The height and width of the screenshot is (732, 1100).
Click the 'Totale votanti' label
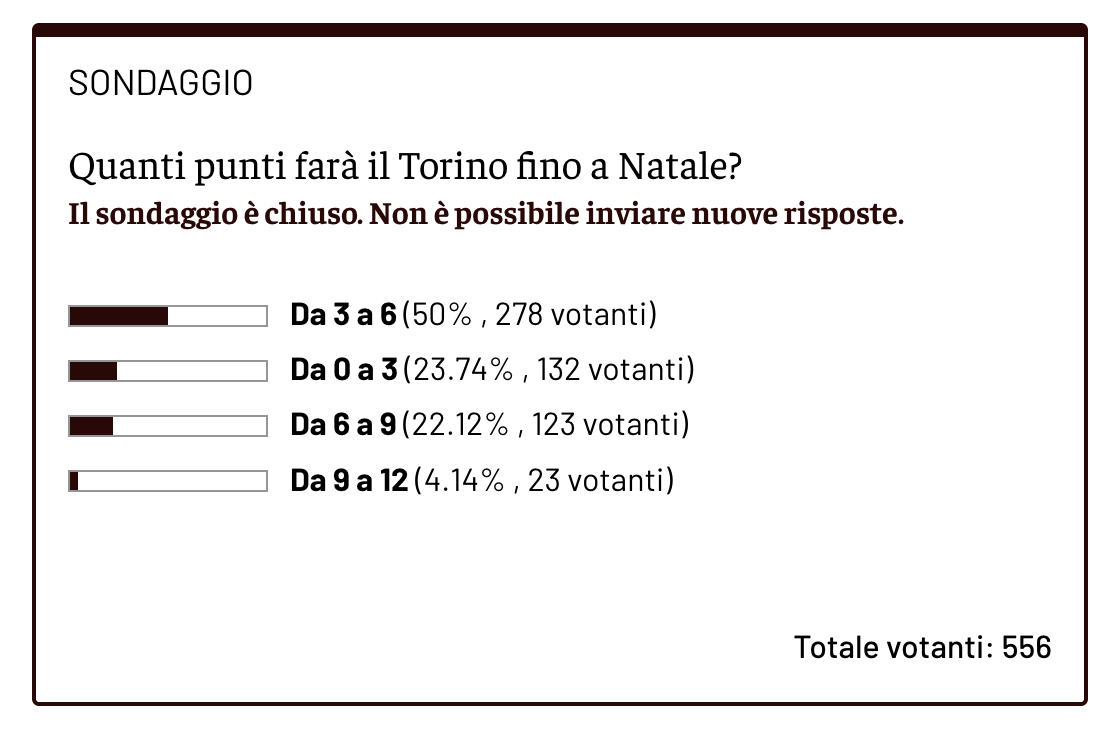point(893,647)
